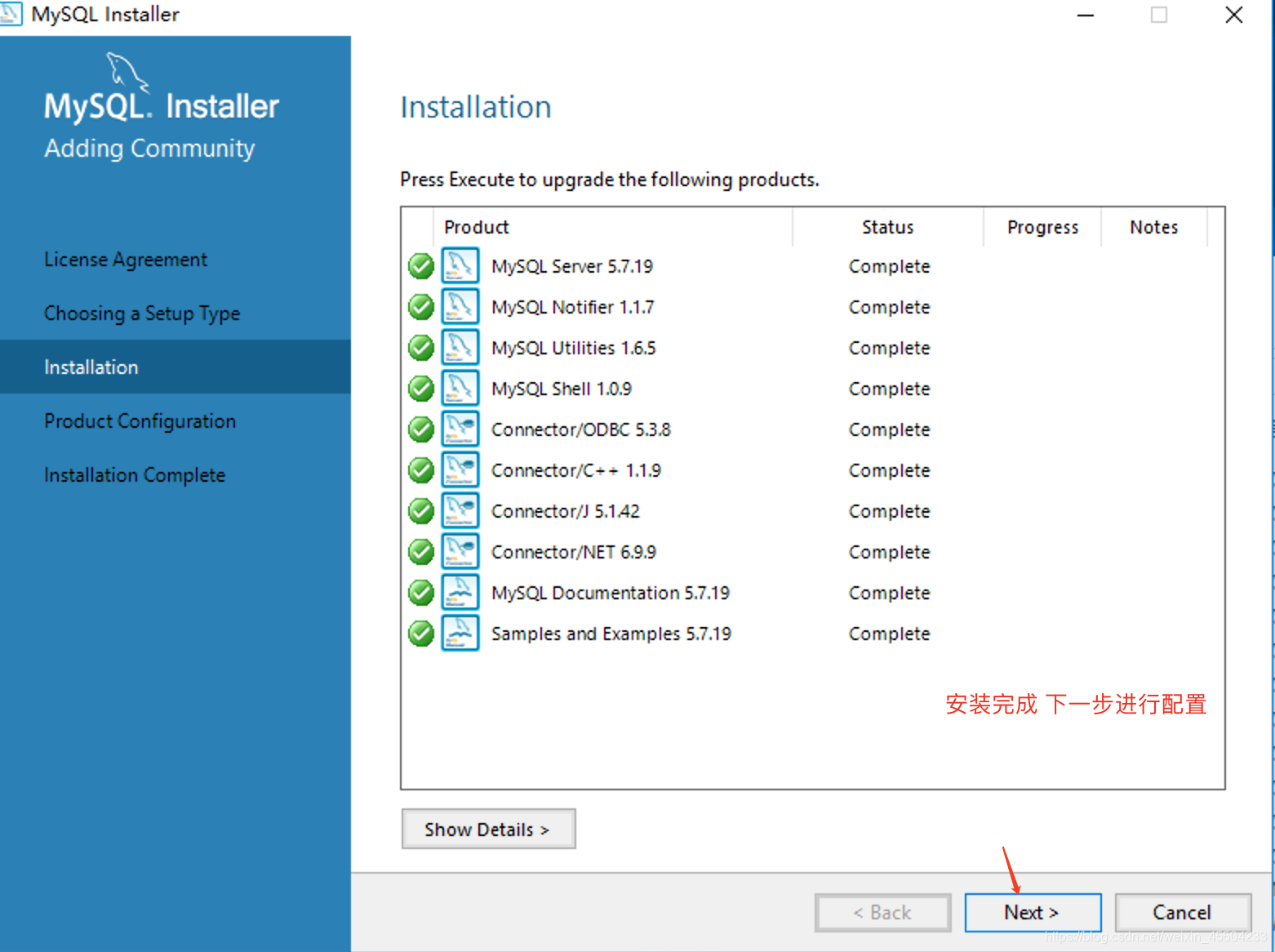Select the MySQL Utilities 1.6.5 row text
This screenshot has height=952, width=1275.
coord(574,348)
